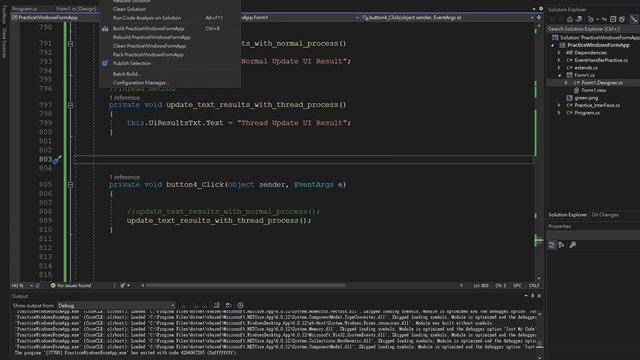The width and height of the screenshot is (640, 360).
Task: Click screwdriver quick actions icon at line 803
Action: point(57,160)
